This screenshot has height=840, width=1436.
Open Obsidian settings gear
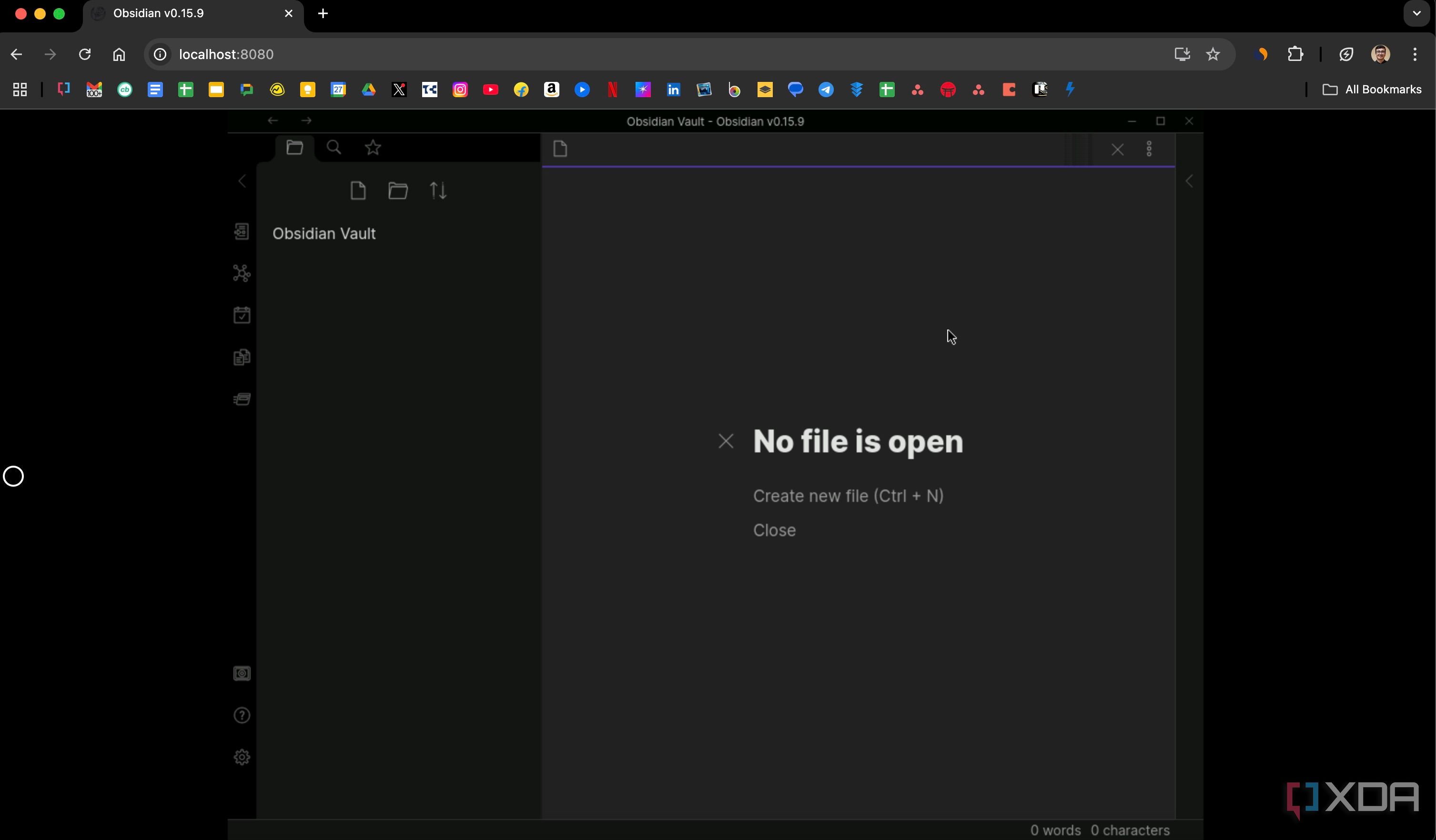(242, 757)
